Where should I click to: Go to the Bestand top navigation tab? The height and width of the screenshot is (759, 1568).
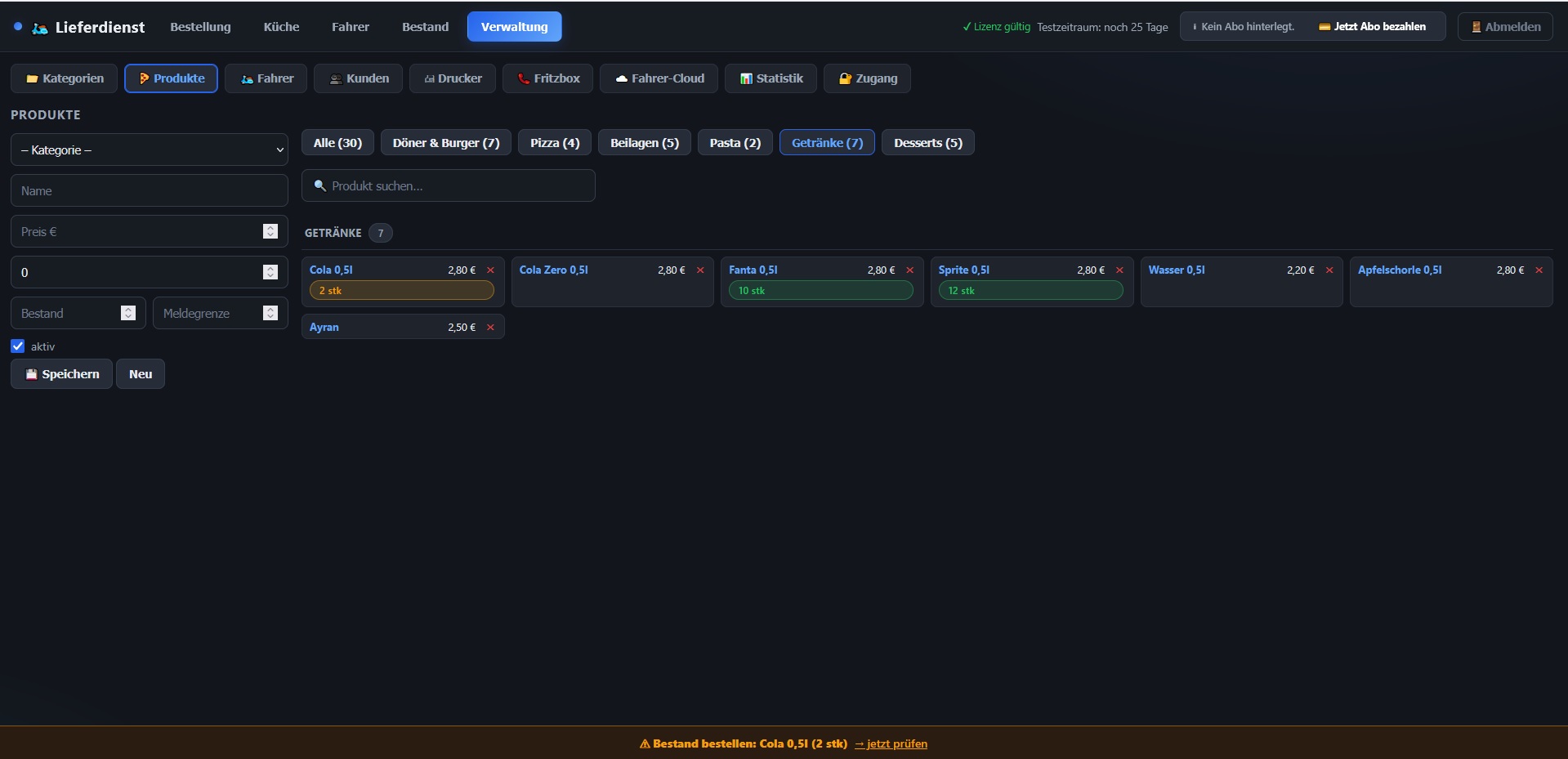[x=425, y=27]
